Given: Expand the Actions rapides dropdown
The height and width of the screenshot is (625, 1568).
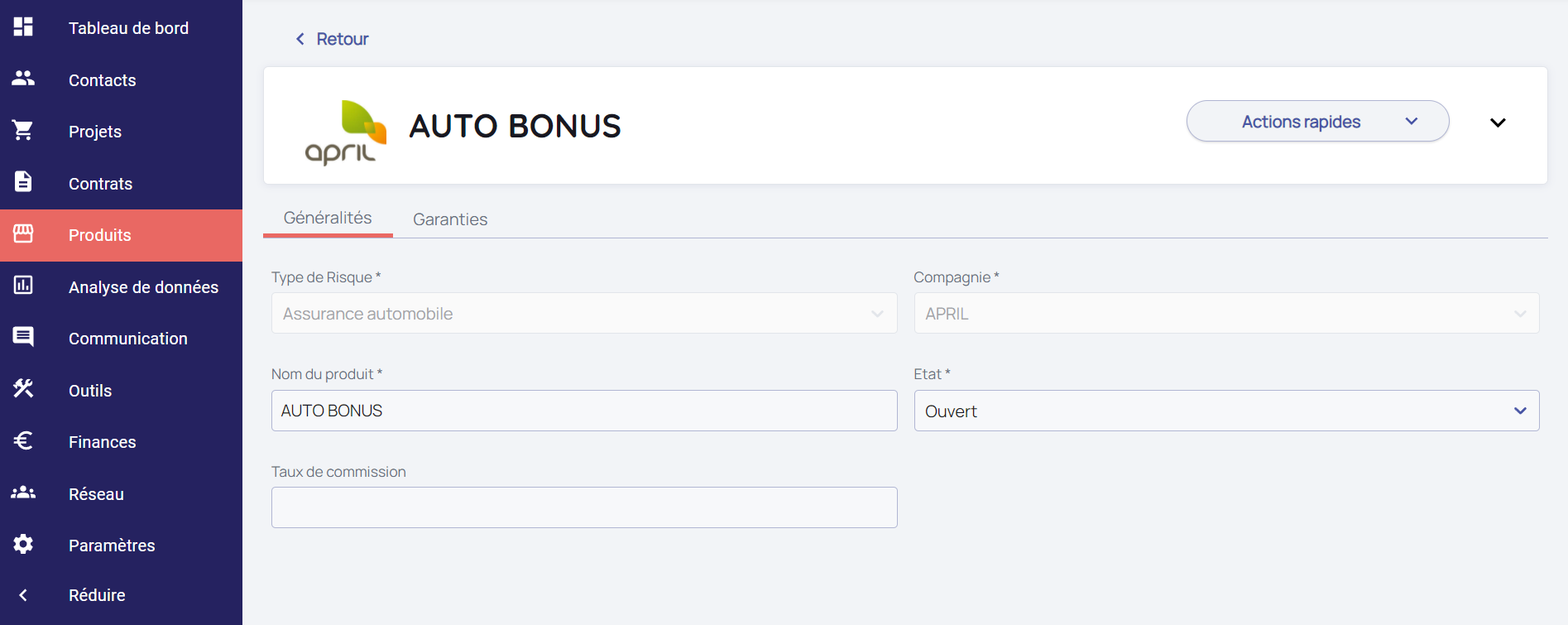Looking at the screenshot, I should pyautogui.click(x=1316, y=122).
